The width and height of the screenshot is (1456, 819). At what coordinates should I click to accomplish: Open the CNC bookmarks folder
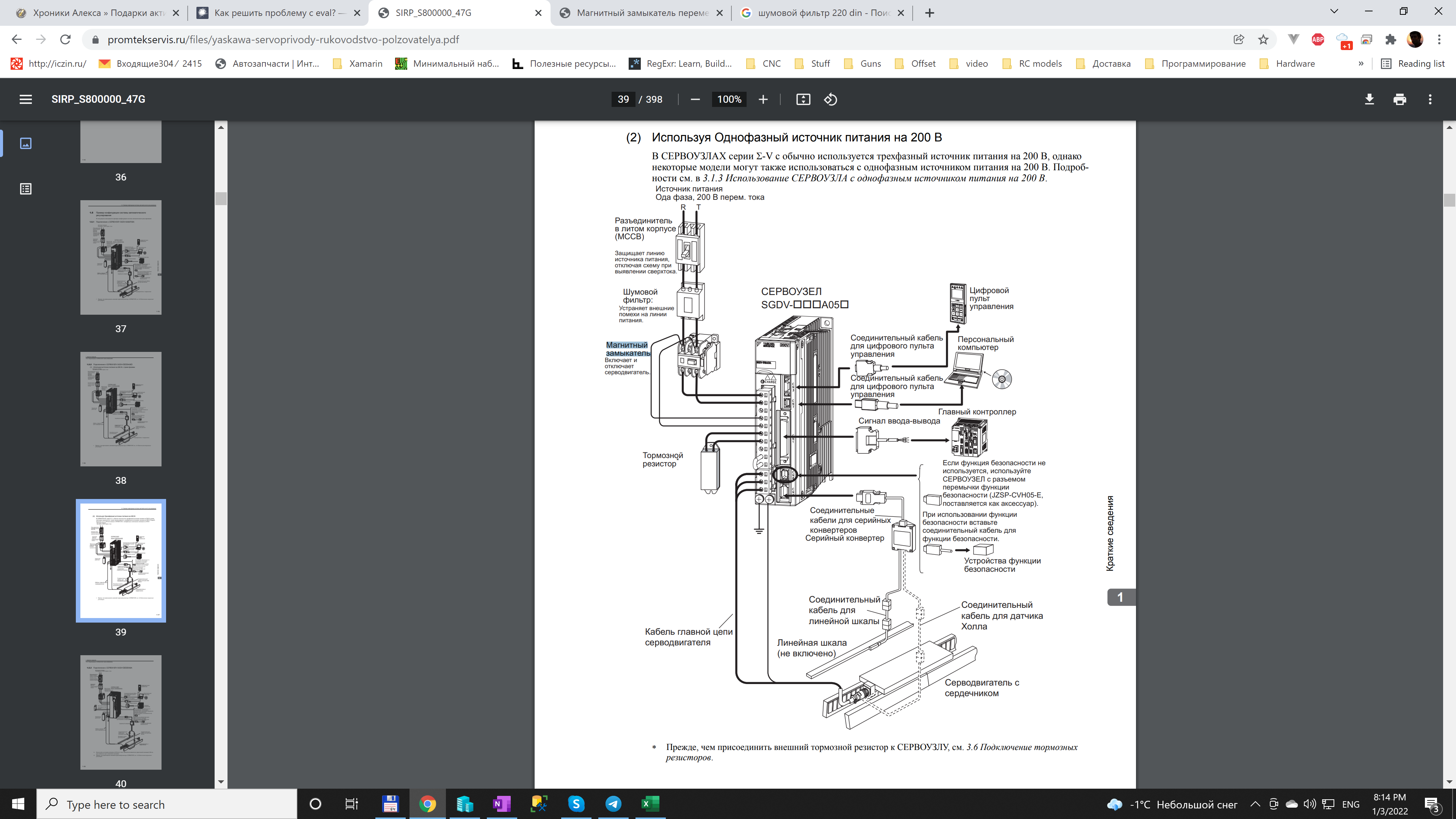[x=764, y=64]
